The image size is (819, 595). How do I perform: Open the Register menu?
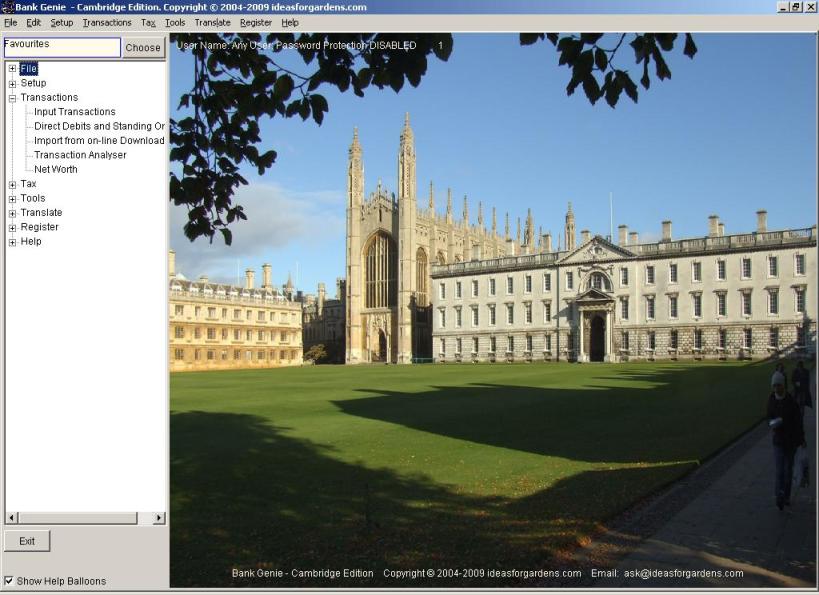[256, 22]
